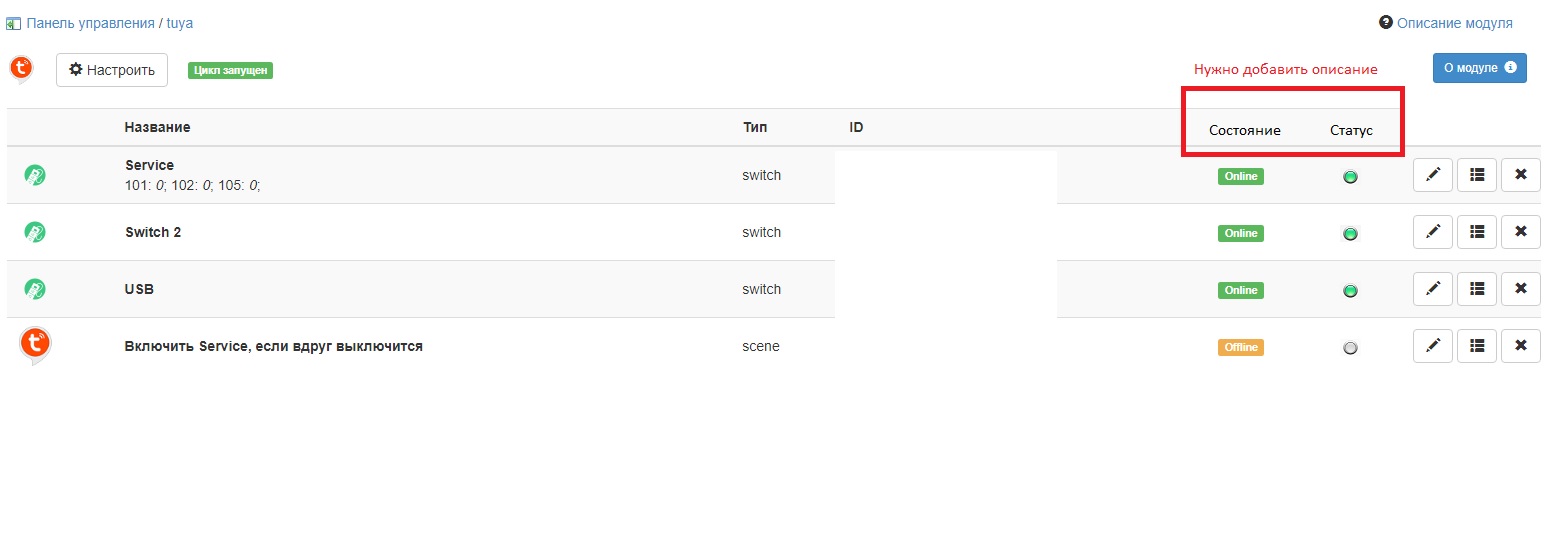Click the Online badge for Switch 2
The width and height of the screenshot is (1547, 535).
pyautogui.click(x=1240, y=233)
